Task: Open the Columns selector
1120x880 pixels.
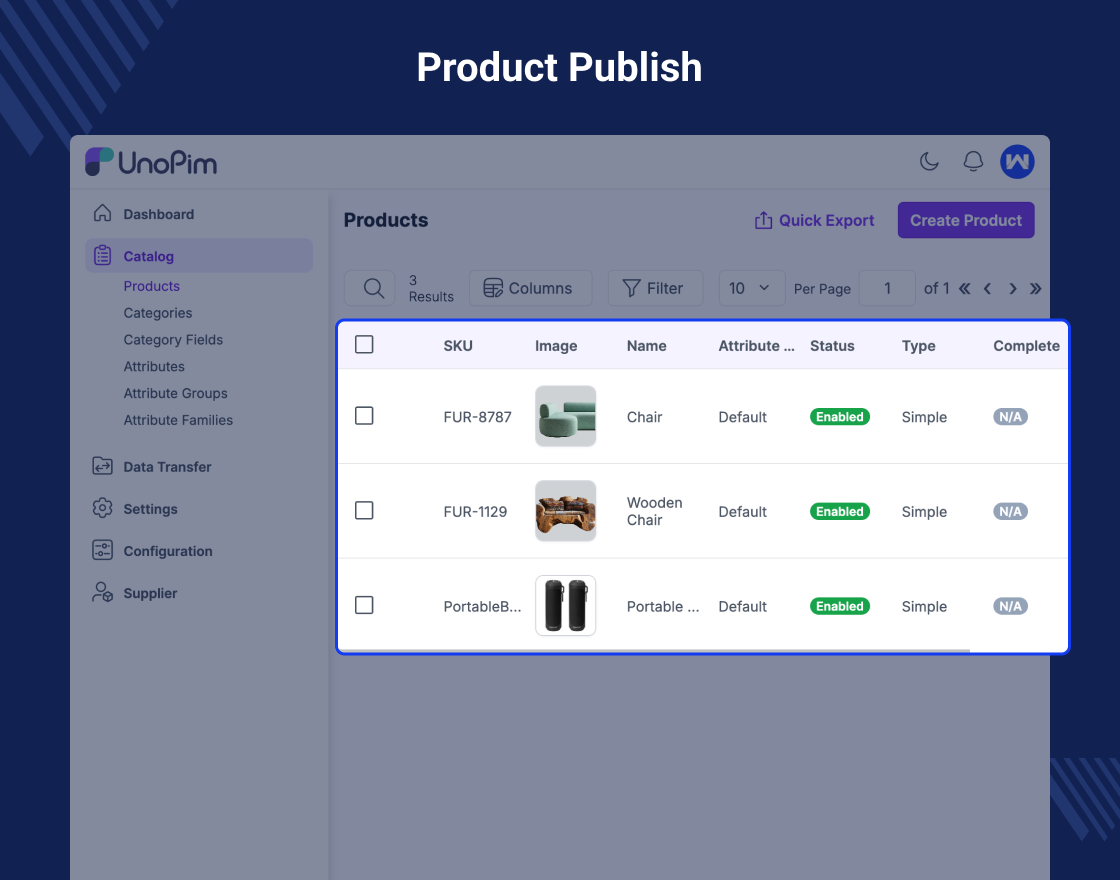Action: tap(530, 288)
